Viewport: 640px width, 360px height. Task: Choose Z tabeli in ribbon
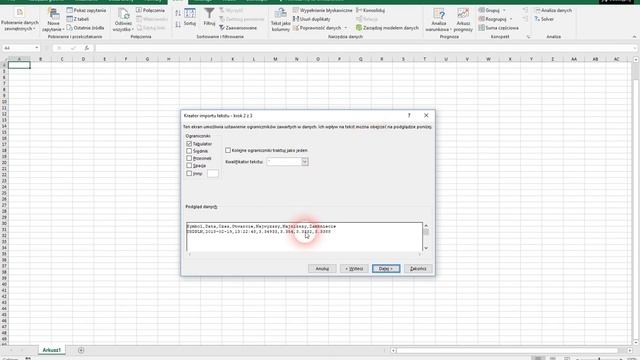tap(78, 19)
